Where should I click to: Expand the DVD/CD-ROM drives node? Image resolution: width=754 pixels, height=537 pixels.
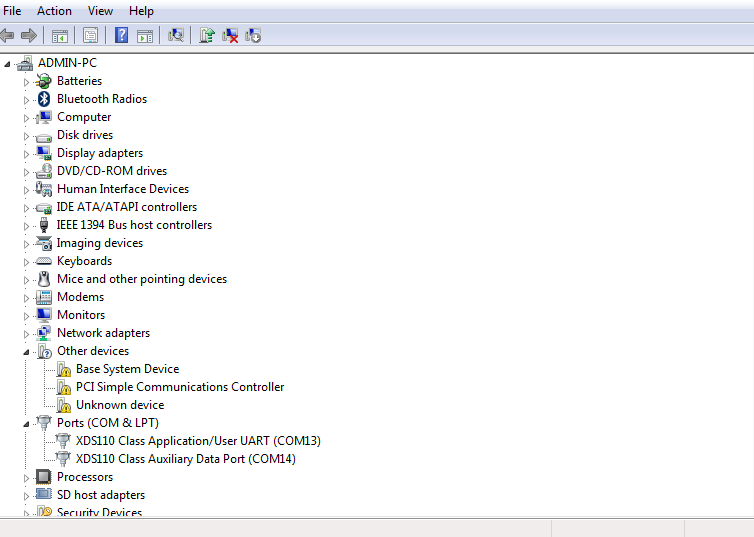(26, 172)
